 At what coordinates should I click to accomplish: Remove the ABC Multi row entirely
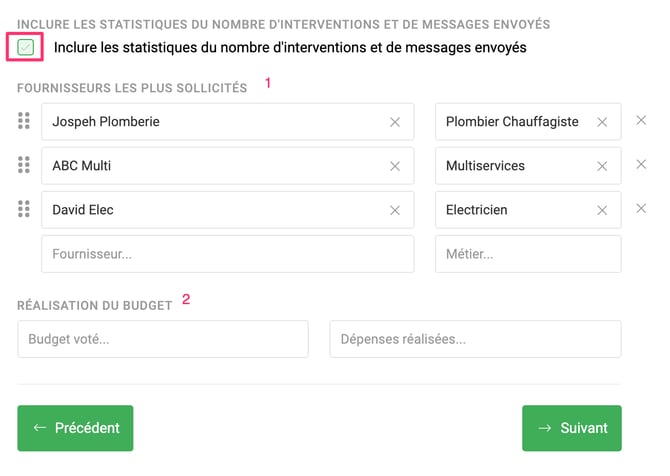pyautogui.click(x=642, y=164)
